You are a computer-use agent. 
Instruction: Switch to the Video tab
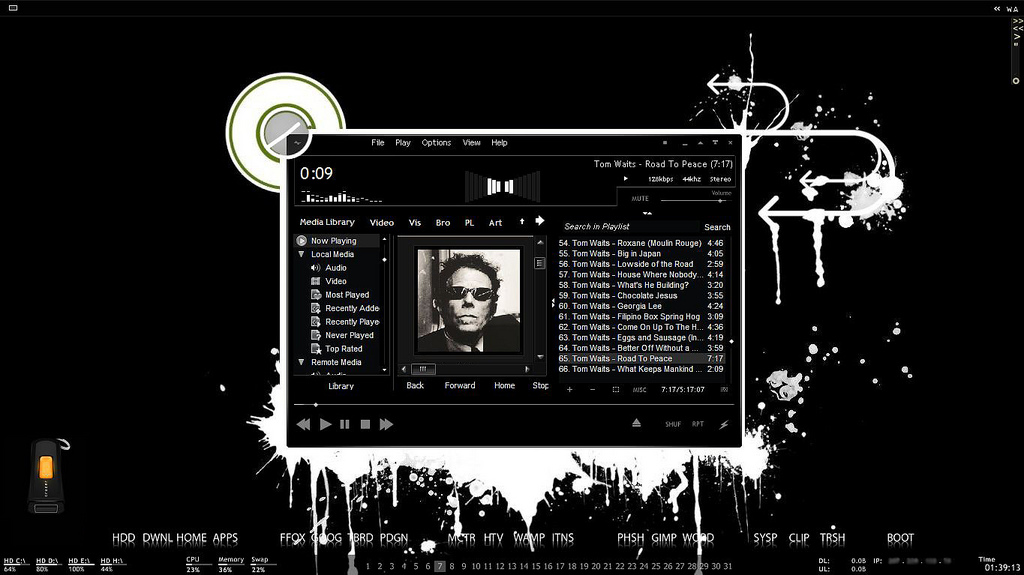click(381, 223)
